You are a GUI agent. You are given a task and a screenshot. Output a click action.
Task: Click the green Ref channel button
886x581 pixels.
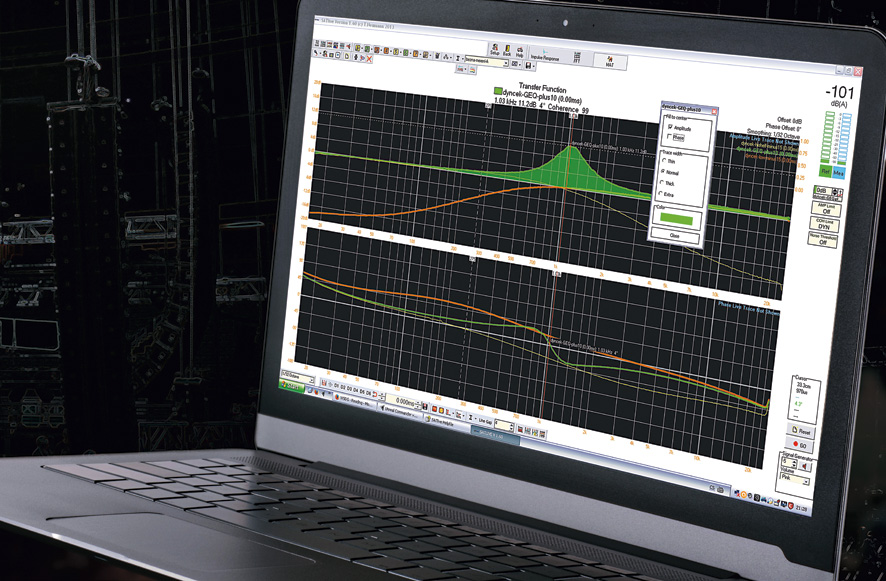pyautogui.click(x=825, y=171)
